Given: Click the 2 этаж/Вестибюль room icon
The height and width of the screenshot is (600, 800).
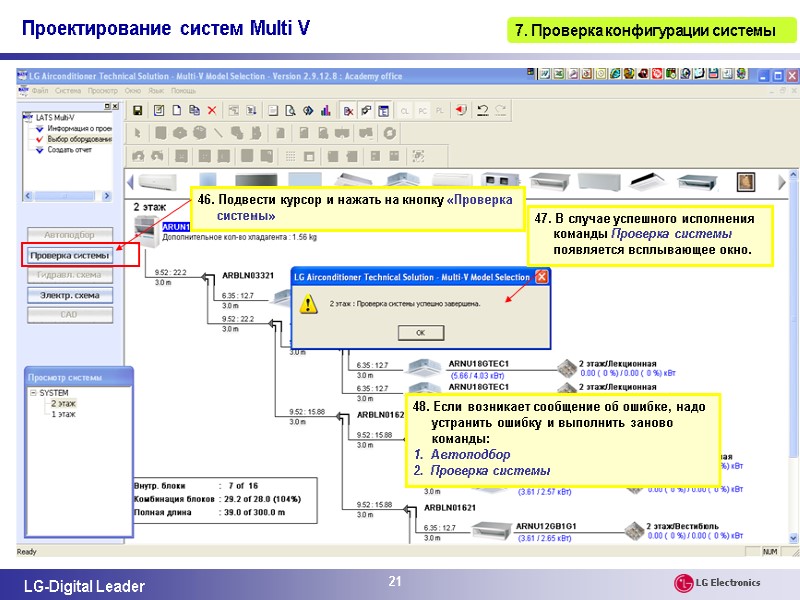Looking at the screenshot, I should pos(634,531).
